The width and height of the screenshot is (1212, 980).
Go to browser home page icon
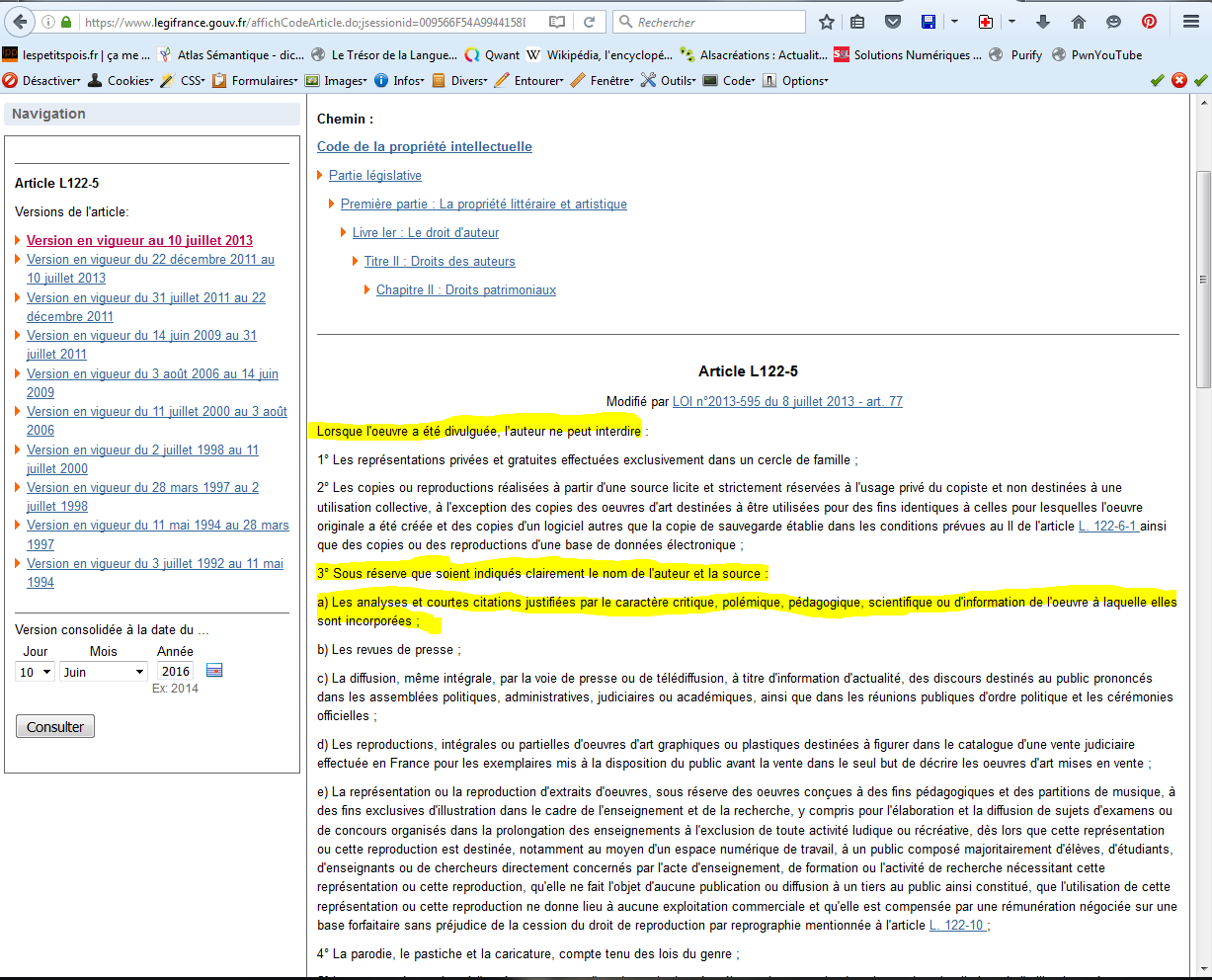click(1079, 22)
